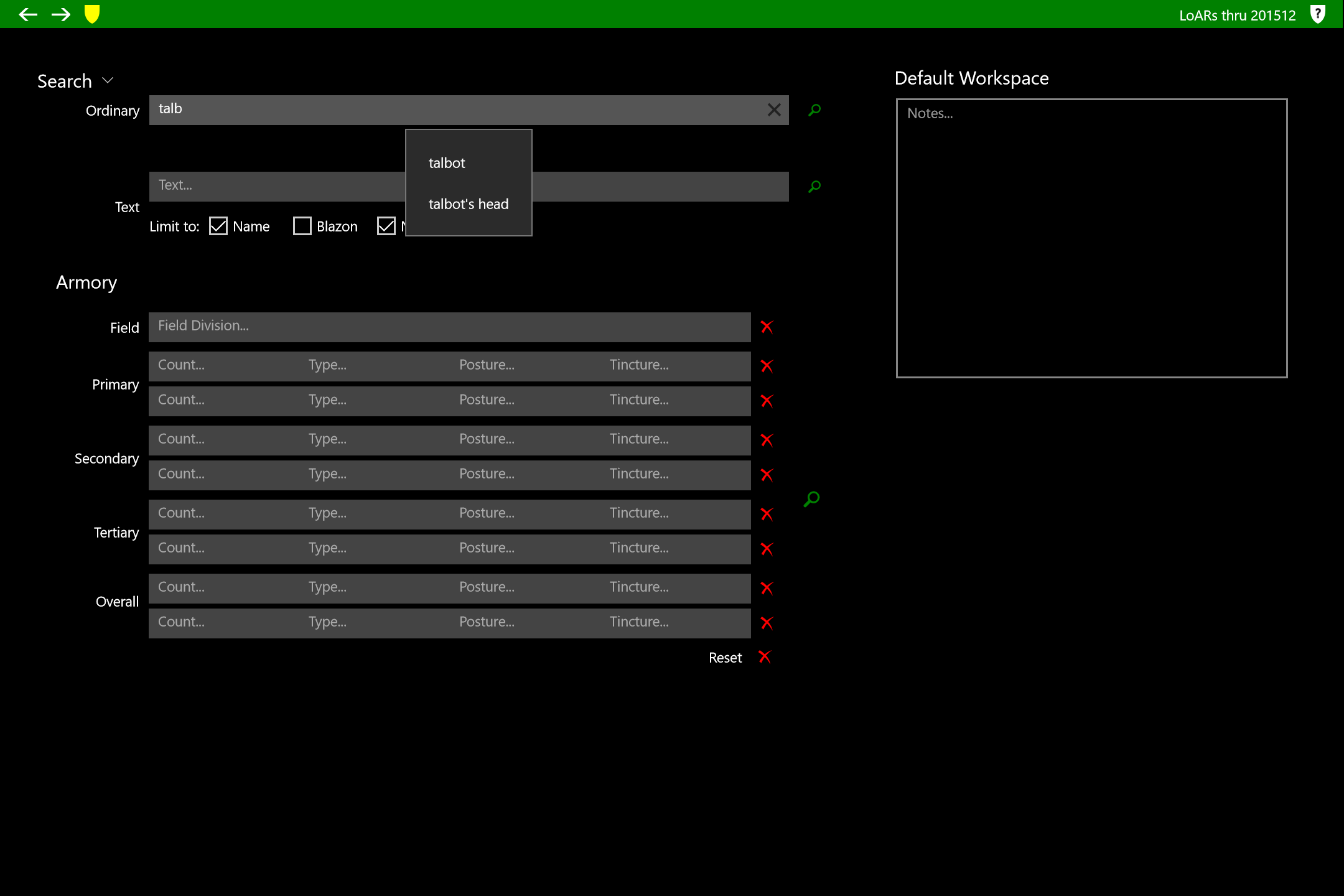Screen dimensions: 1344x896
Task: Enable the Blazon limit checkbox
Action: tap(302, 226)
